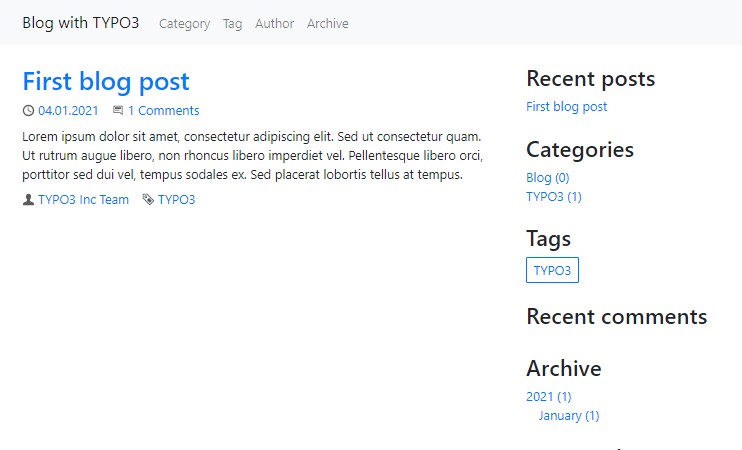Click the person icon beside TYPO3 Inc Team
The width and height of the screenshot is (742, 450).
pos(28,200)
